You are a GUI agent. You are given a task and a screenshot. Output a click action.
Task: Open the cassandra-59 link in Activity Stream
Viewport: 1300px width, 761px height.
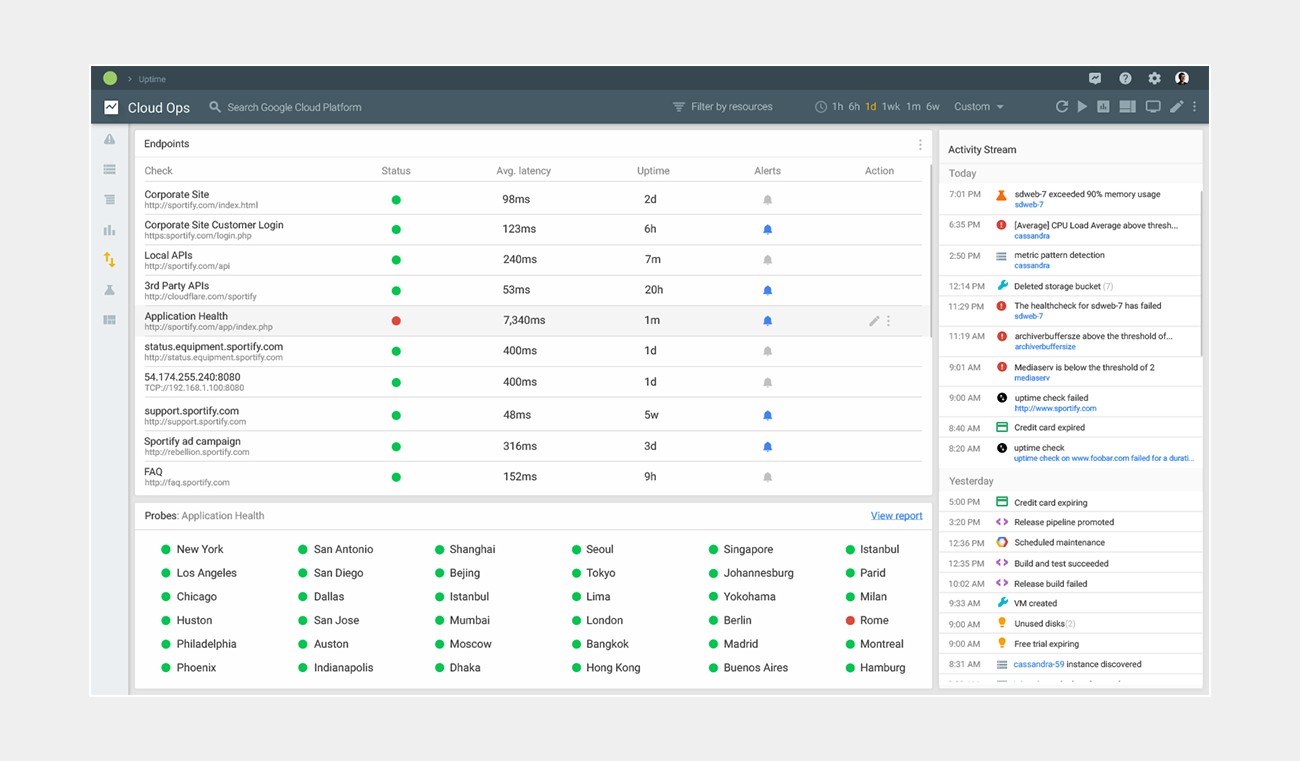1037,664
